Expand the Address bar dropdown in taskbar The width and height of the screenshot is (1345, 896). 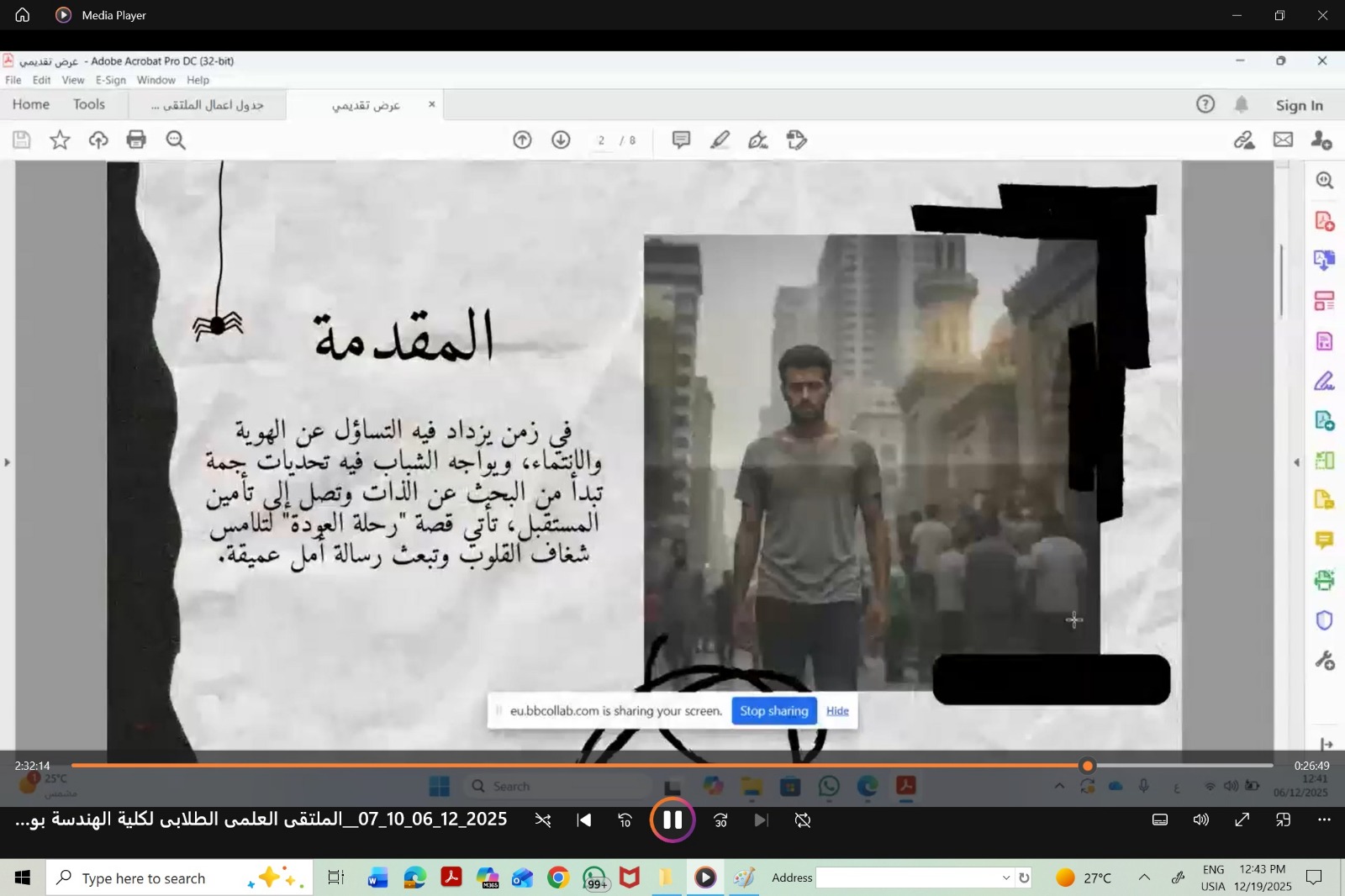tap(1005, 878)
